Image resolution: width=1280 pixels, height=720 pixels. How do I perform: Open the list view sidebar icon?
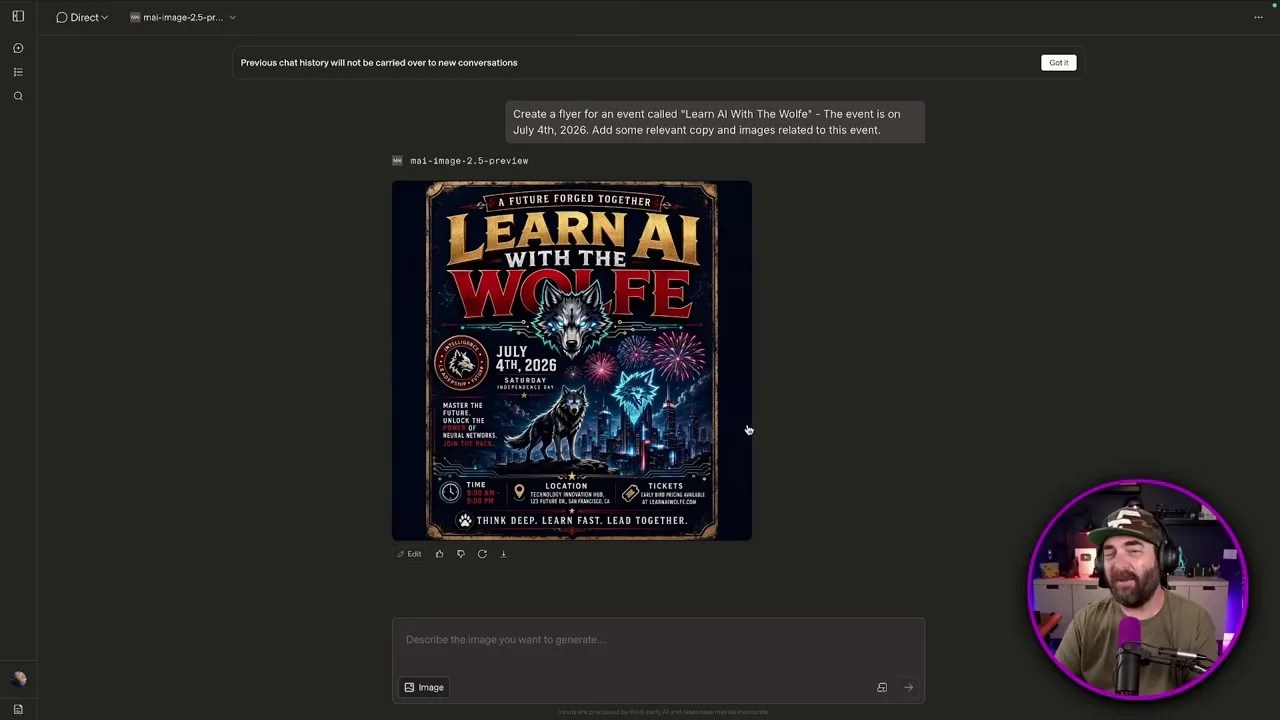click(x=18, y=72)
